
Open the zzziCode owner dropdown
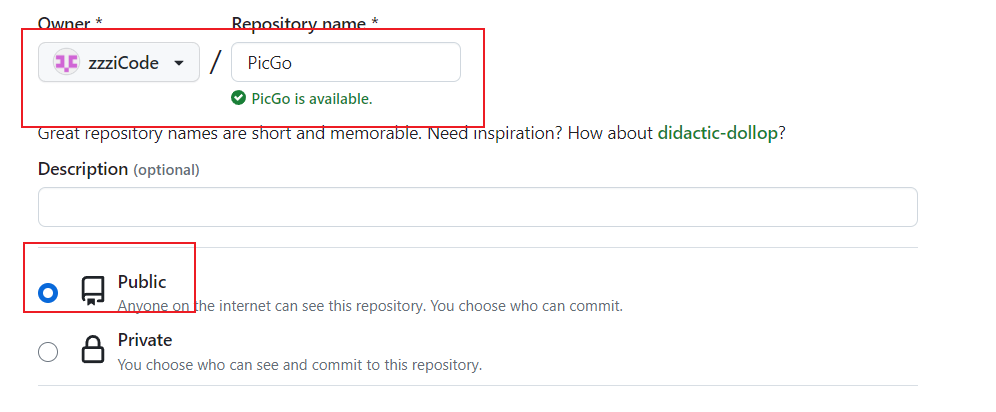pyautogui.click(x=119, y=63)
